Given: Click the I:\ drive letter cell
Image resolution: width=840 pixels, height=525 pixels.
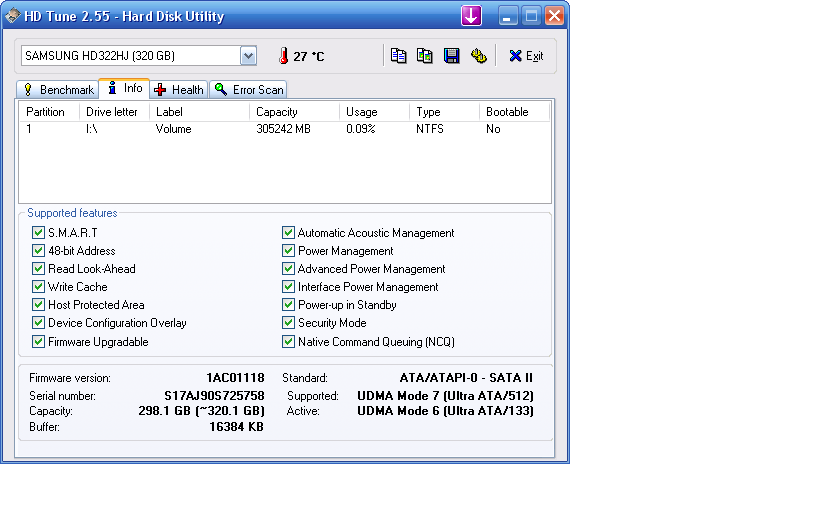Looking at the screenshot, I should pos(92,129).
